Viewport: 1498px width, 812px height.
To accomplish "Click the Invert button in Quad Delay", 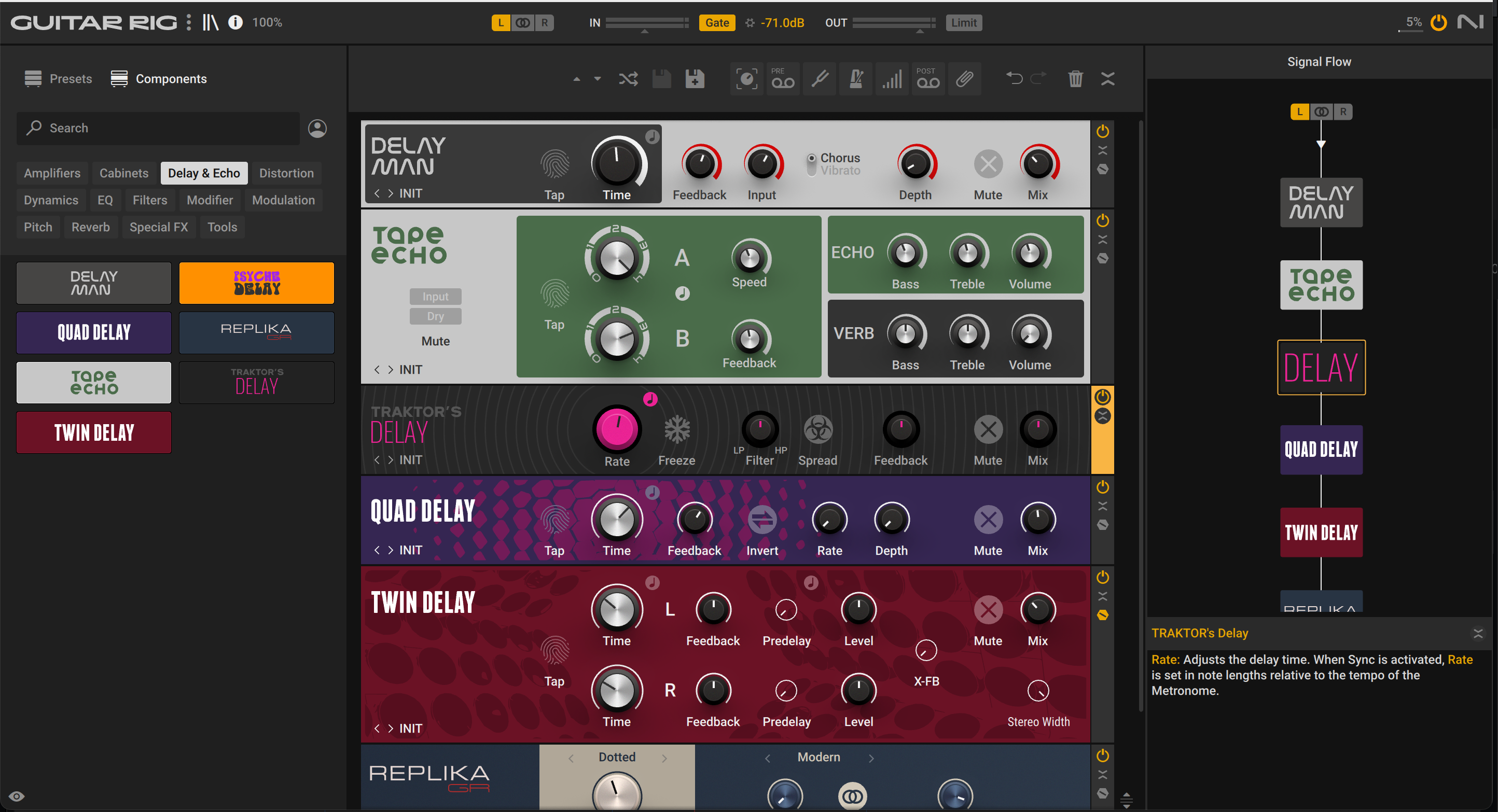I will 762,520.
